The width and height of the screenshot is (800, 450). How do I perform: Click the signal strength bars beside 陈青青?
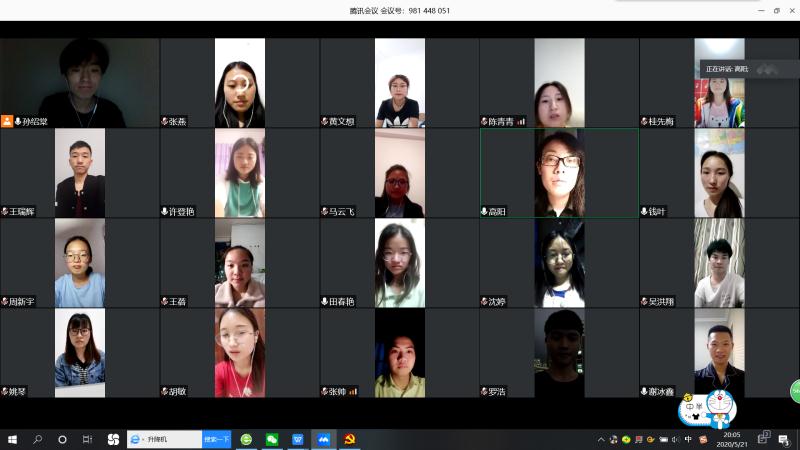[521, 121]
